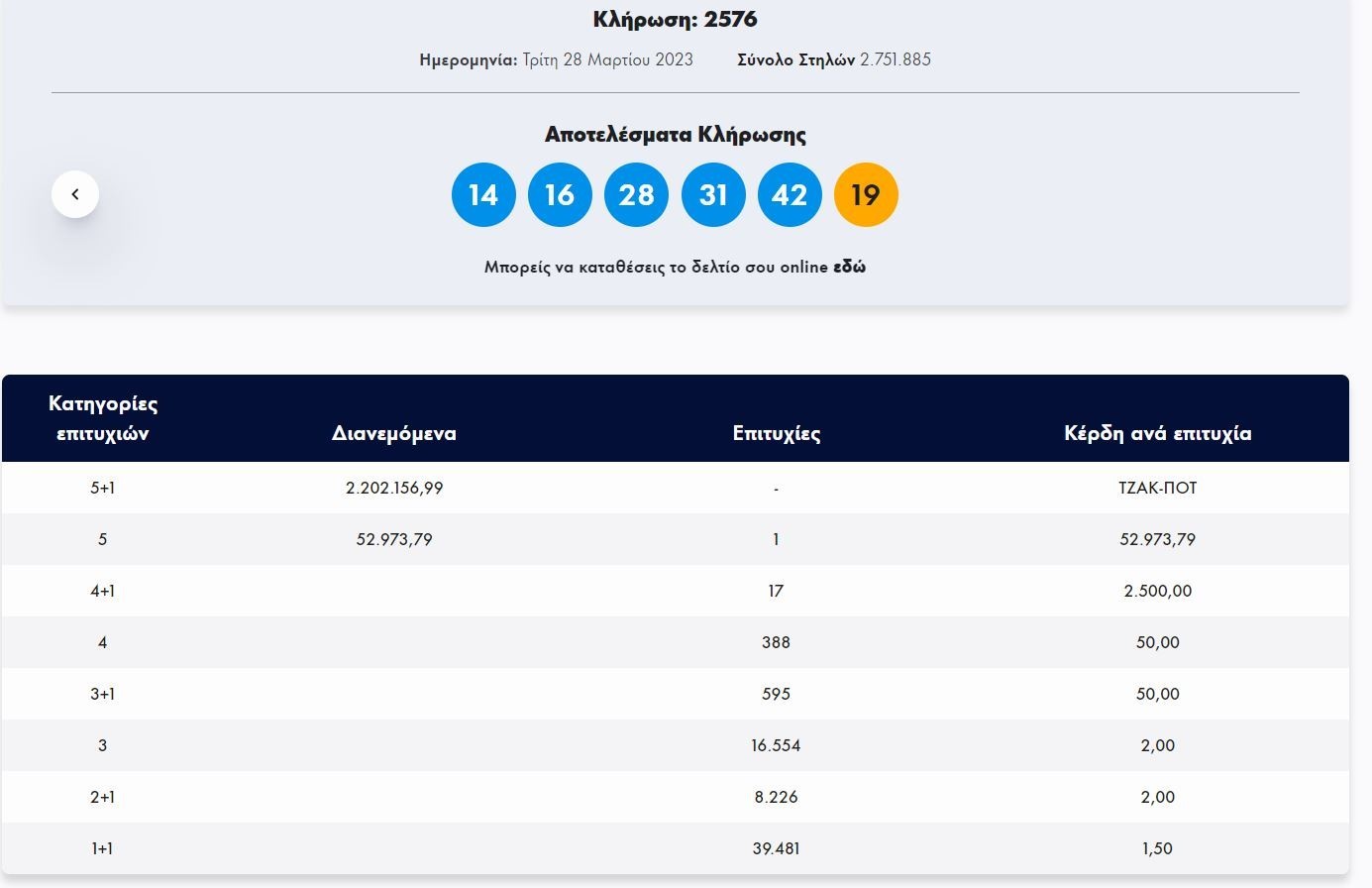This screenshot has height=888, width=1372.
Task: Click the yellow Joker ball 19
Action: tap(866, 195)
